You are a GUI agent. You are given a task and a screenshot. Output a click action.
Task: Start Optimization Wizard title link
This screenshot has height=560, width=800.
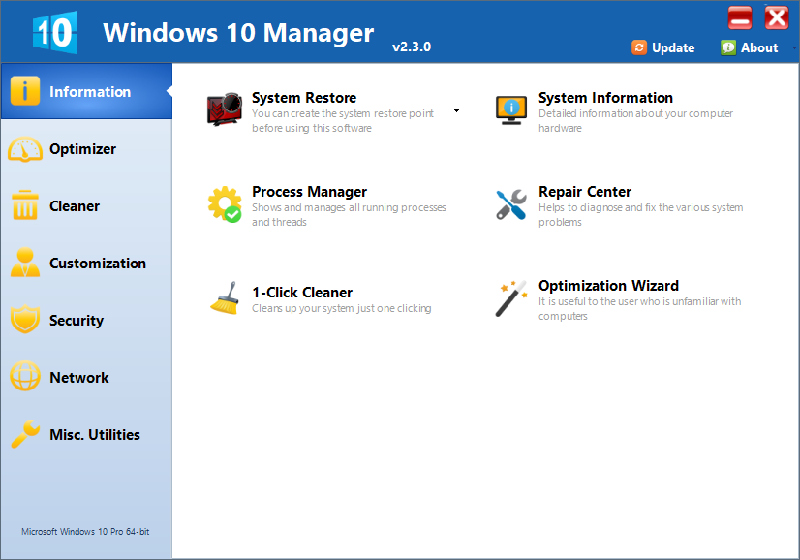[608, 286]
